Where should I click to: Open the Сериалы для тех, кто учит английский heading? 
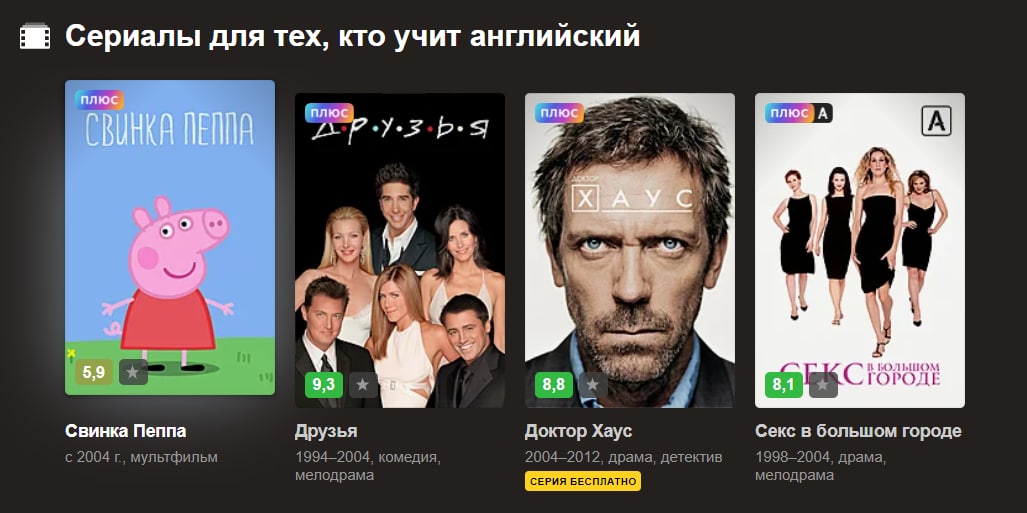click(352, 36)
